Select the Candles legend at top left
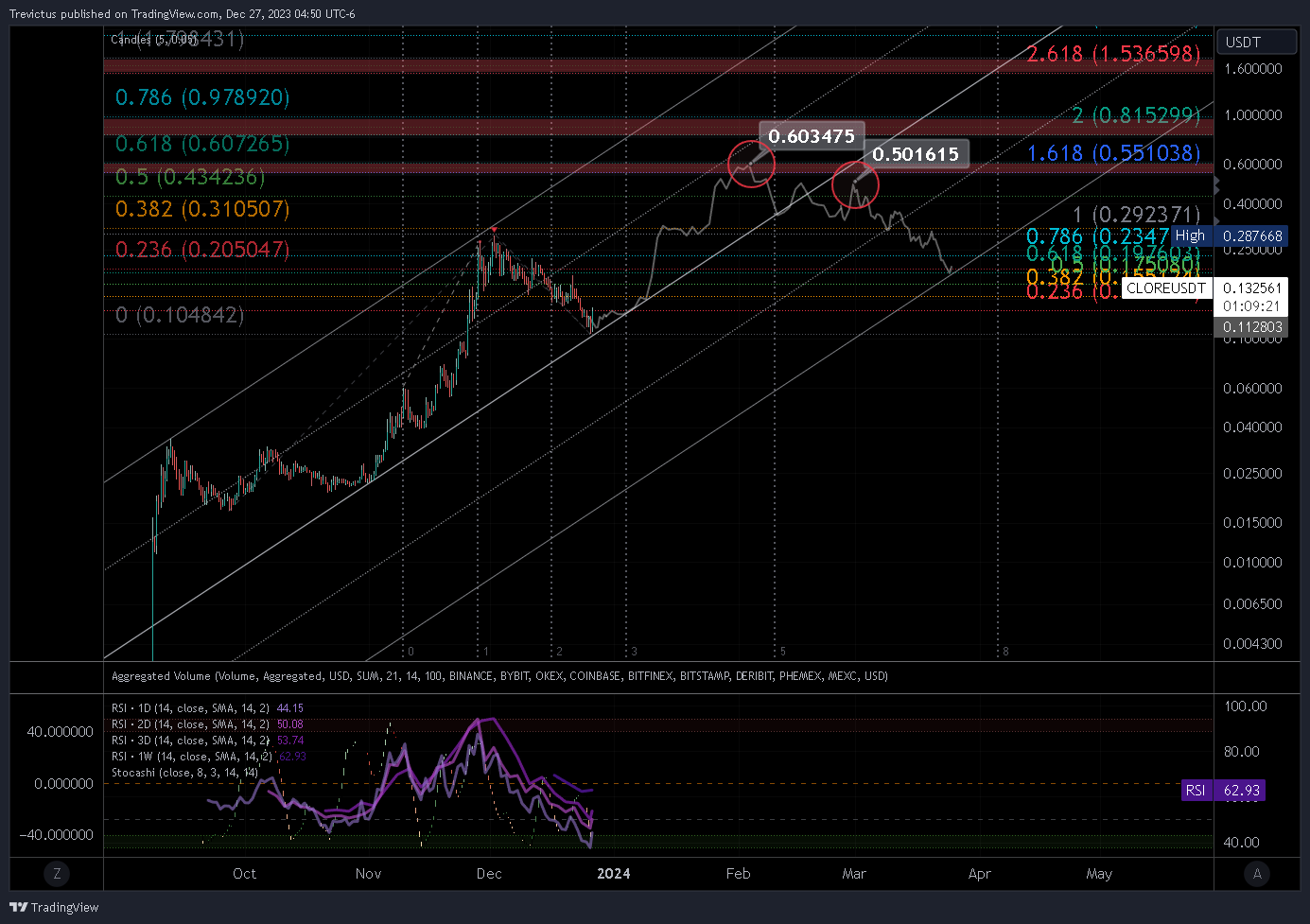This screenshot has width=1310, height=924. pos(154,40)
